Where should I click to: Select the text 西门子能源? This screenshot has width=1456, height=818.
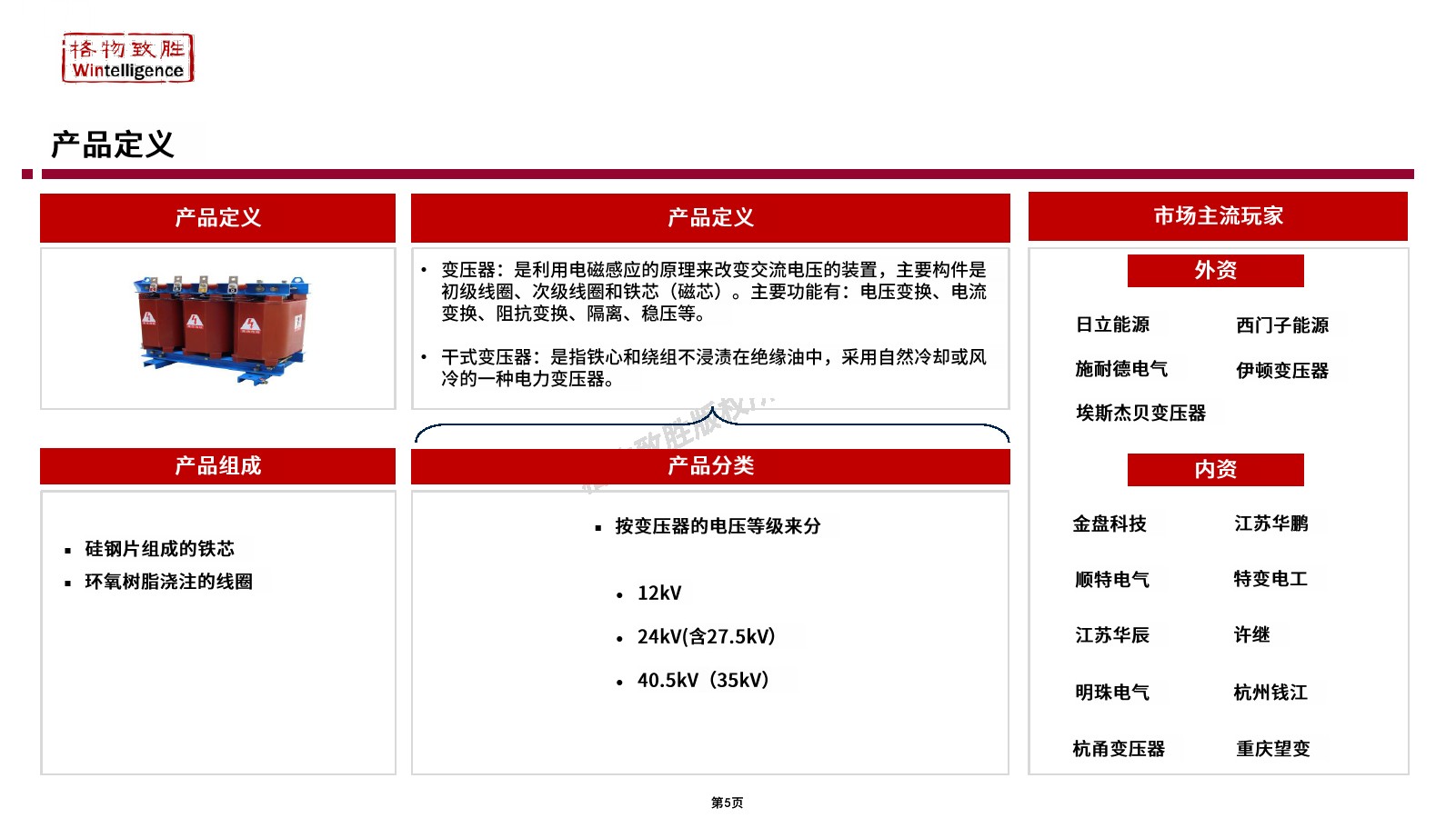click(1282, 325)
